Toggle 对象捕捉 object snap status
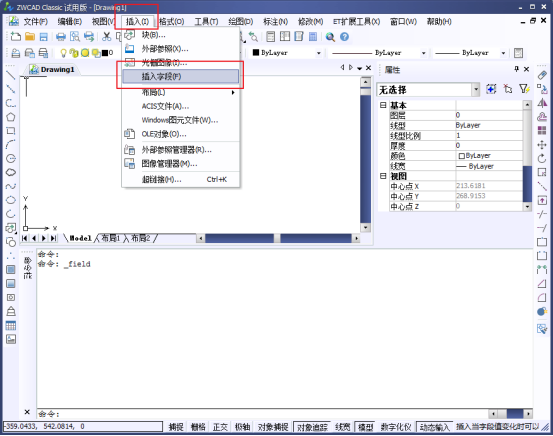 [273, 427]
